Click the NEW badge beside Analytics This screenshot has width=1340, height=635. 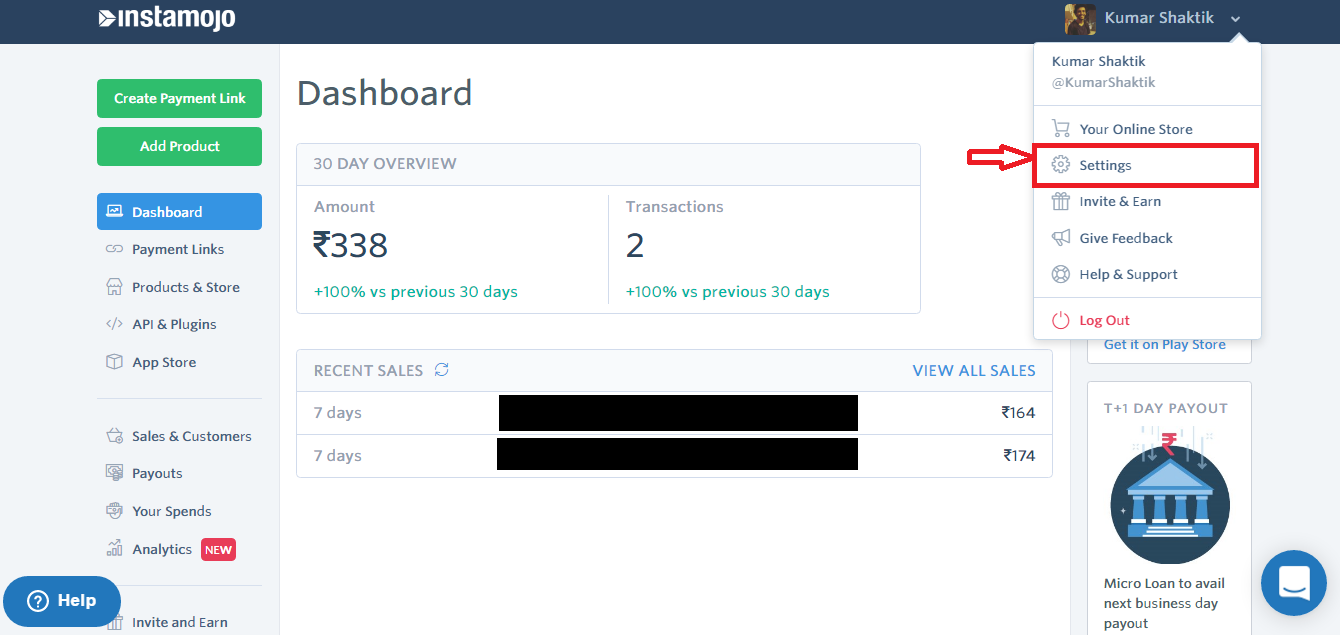(x=218, y=549)
